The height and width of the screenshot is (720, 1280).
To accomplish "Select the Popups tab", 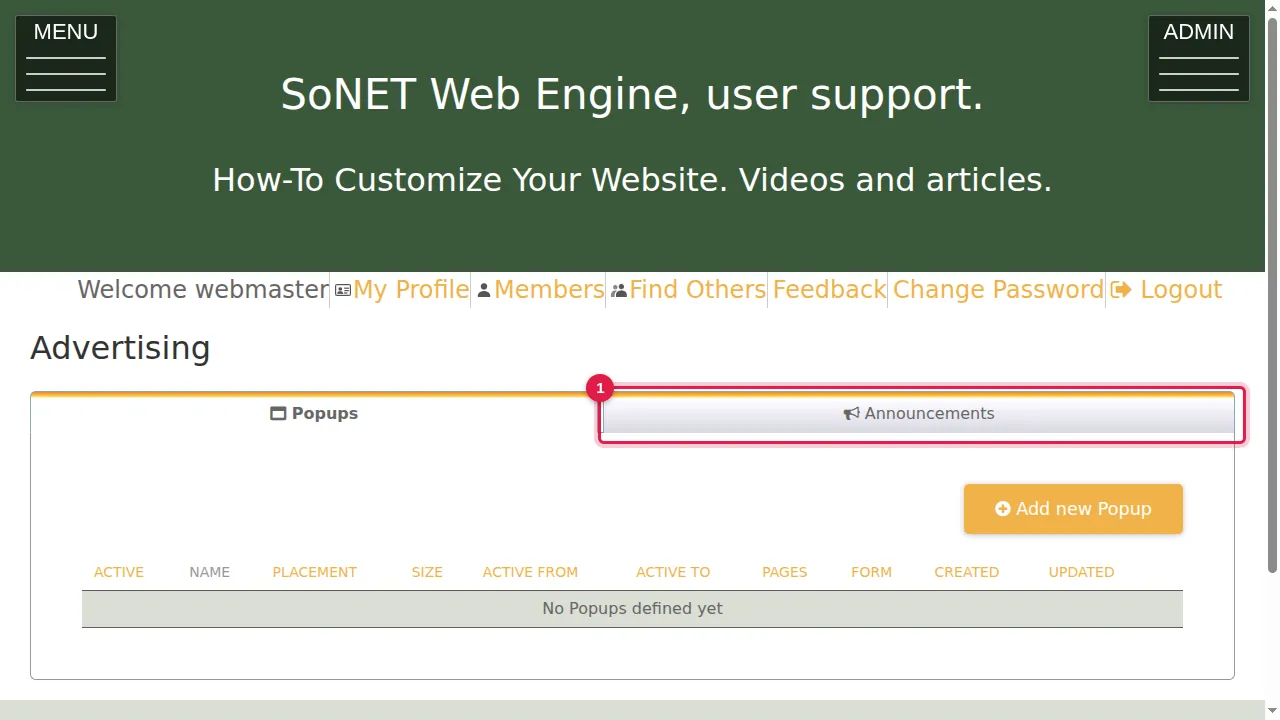I will tap(315, 414).
